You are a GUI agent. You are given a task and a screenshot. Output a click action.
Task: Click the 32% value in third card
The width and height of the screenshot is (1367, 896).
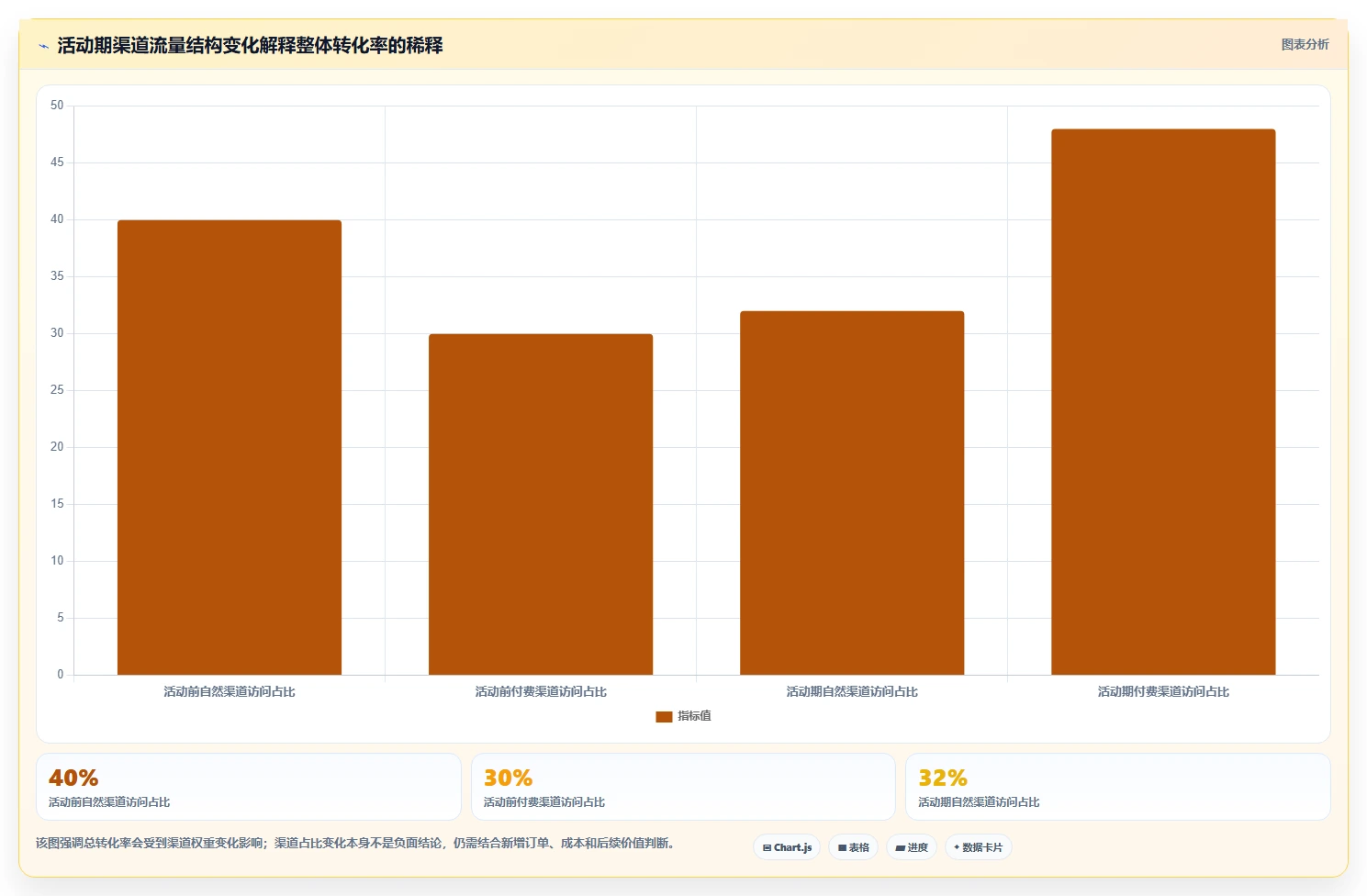(x=943, y=778)
